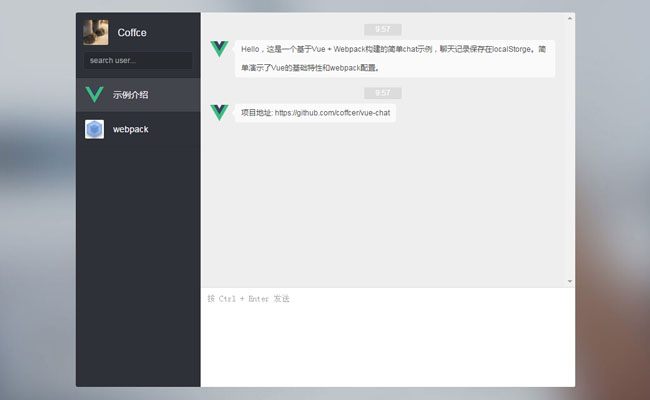Click the Vue avatar next to the Hello message
Screen dimensions: 650x400
(x=219, y=49)
